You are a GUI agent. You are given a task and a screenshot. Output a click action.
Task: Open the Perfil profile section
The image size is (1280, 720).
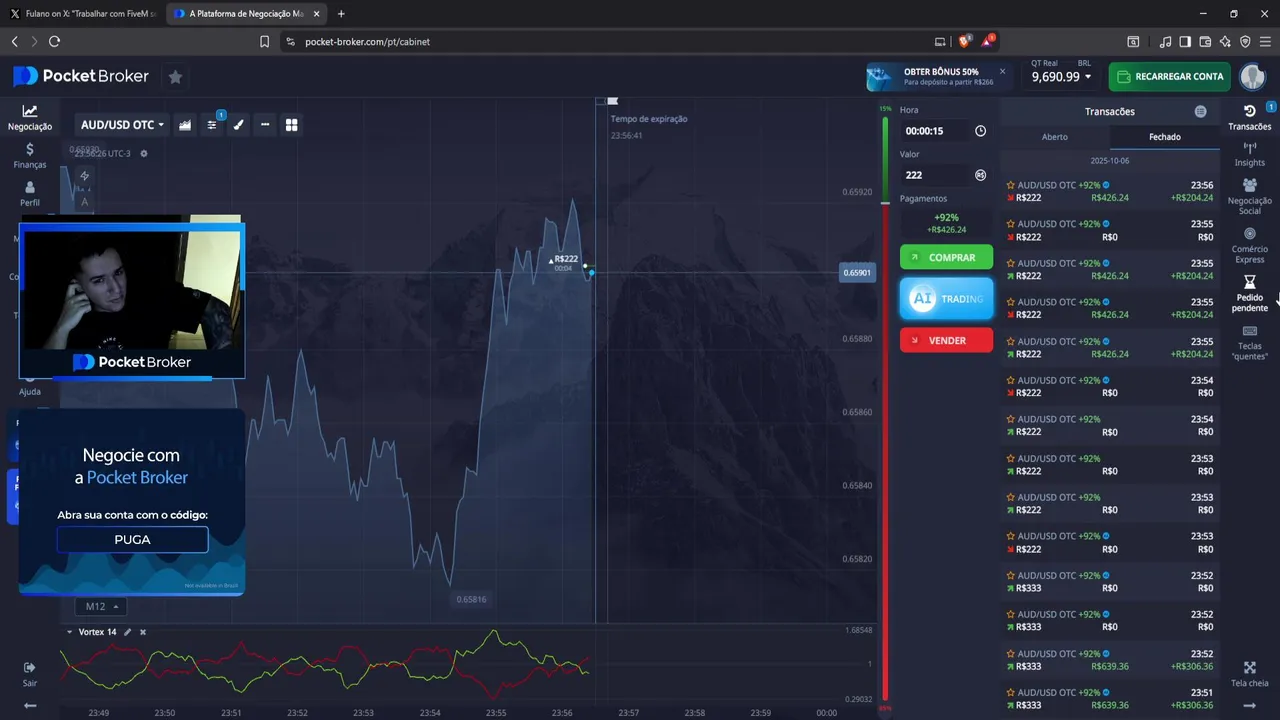(30, 194)
